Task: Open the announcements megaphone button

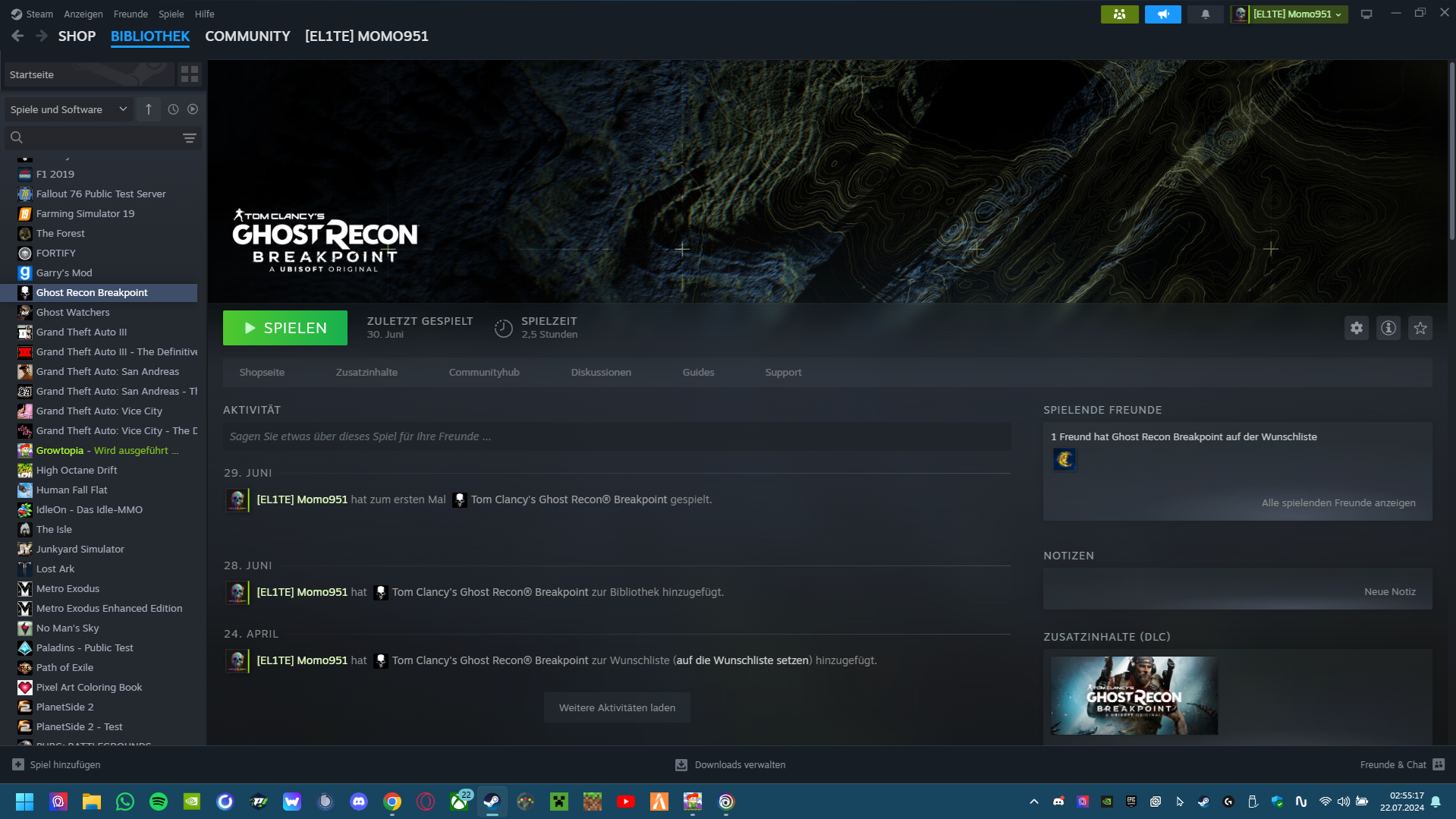Action: (x=1162, y=14)
